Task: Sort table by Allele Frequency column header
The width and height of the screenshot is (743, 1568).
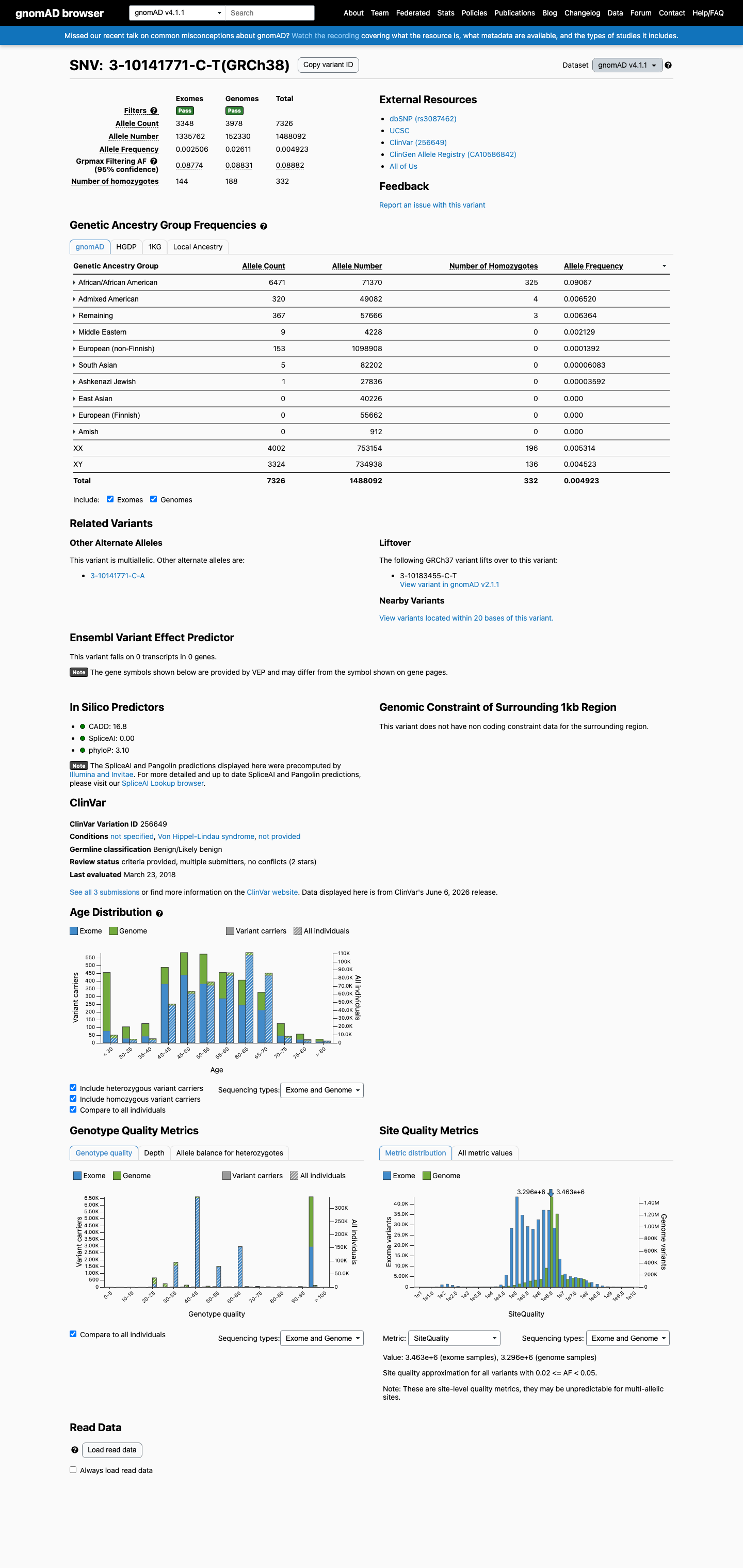Action: pos(593,266)
